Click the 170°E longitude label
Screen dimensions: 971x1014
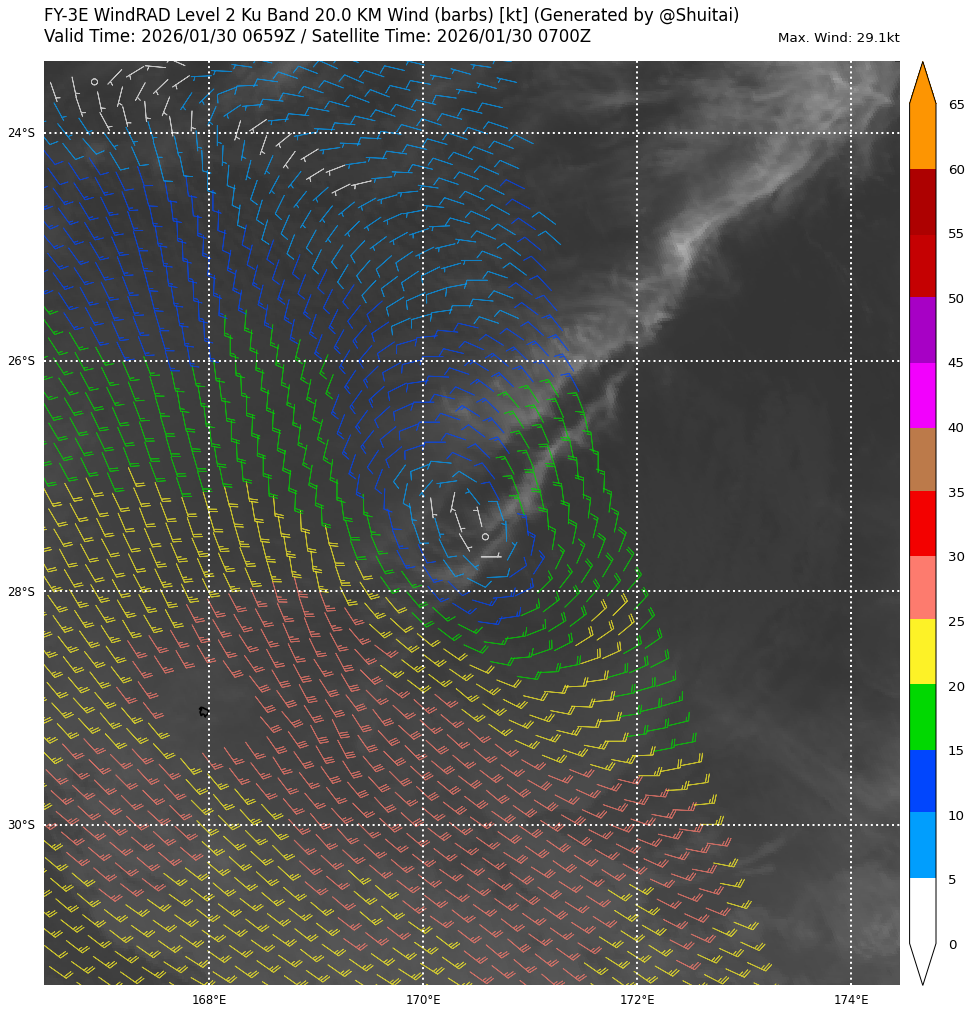coord(423,999)
